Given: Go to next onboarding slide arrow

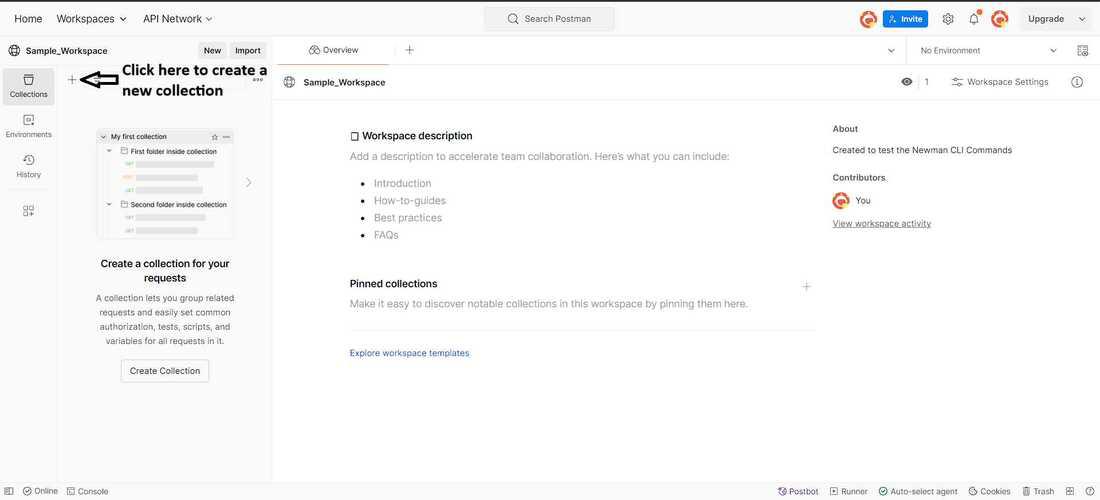Looking at the screenshot, I should tap(248, 182).
